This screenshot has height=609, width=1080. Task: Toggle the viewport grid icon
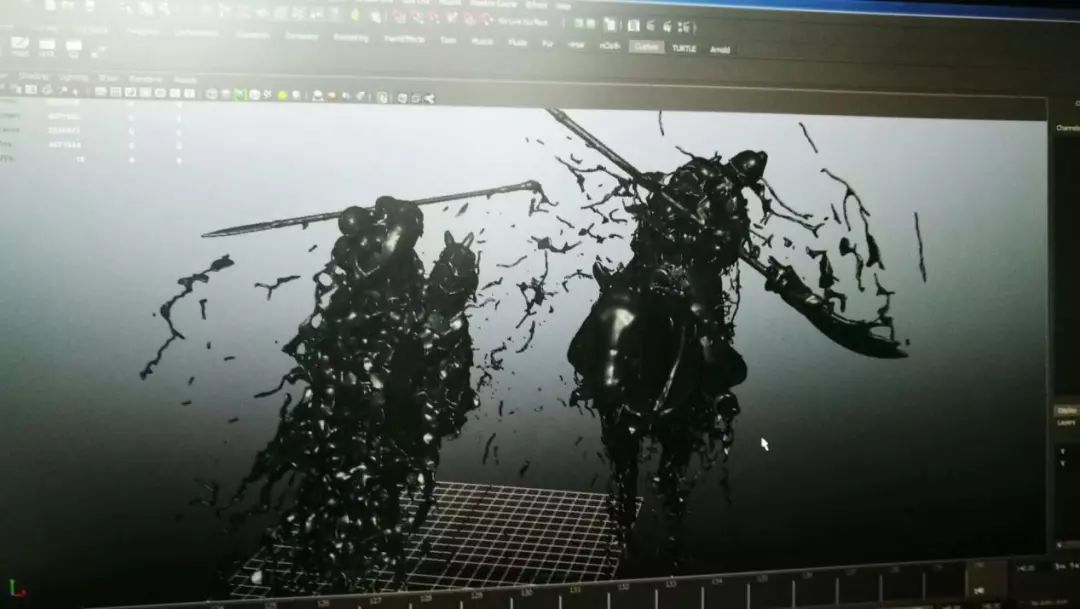100,92
